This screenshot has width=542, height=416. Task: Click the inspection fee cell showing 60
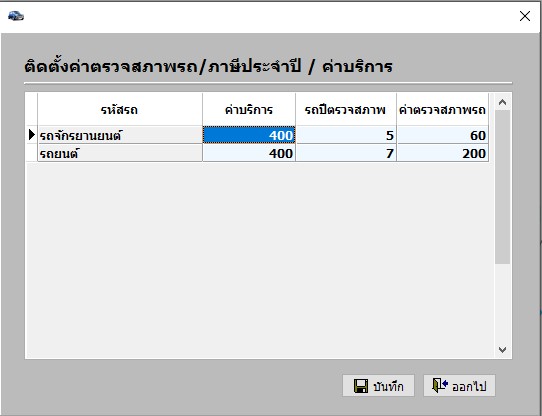pyautogui.click(x=442, y=135)
